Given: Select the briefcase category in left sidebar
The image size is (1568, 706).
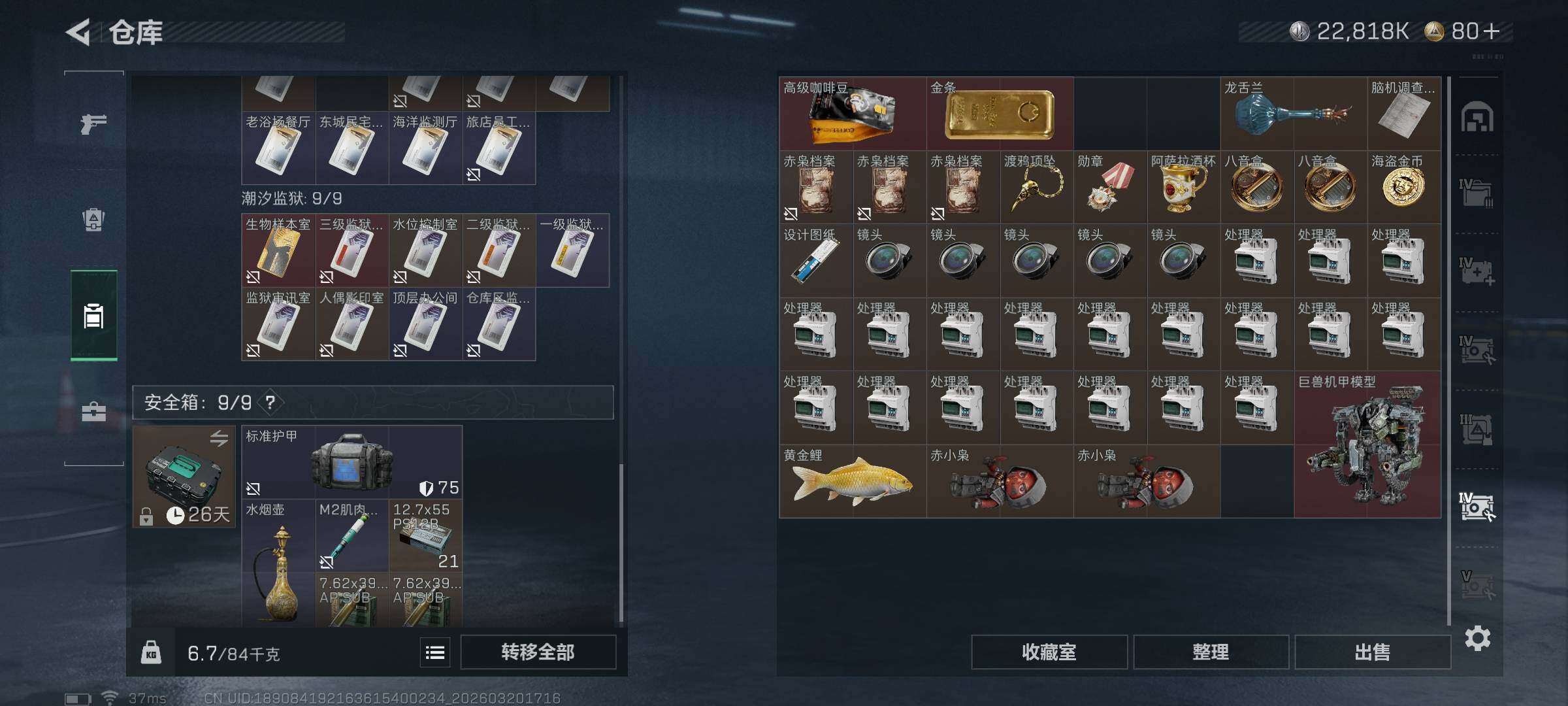Looking at the screenshot, I should pos(93,412).
